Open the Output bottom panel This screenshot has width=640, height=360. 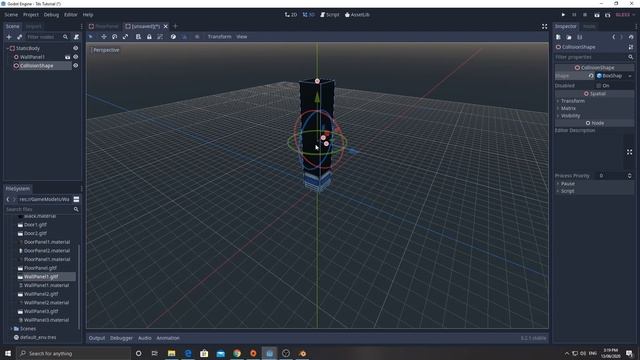pos(97,338)
